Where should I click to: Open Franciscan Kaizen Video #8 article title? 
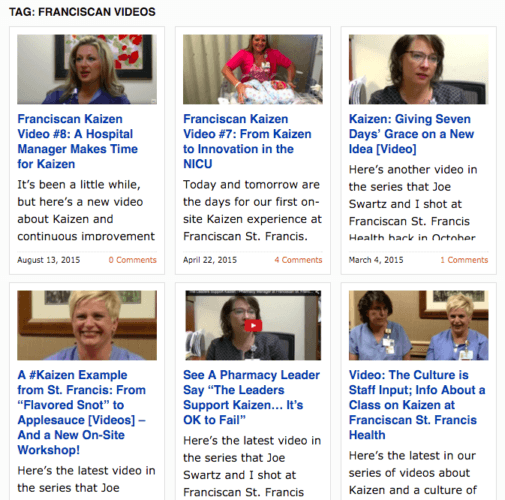tap(77, 141)
